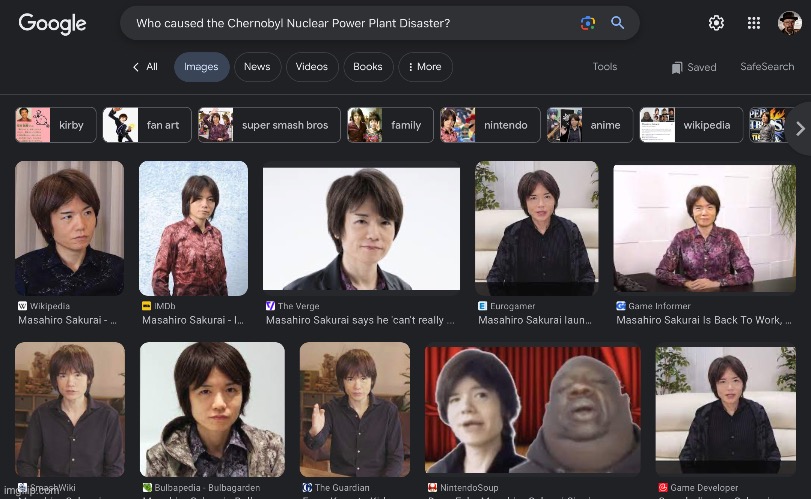The height and width of the screenshot is (499, 811).
Task: Open the Google apps grid
Action: [753, 23]
